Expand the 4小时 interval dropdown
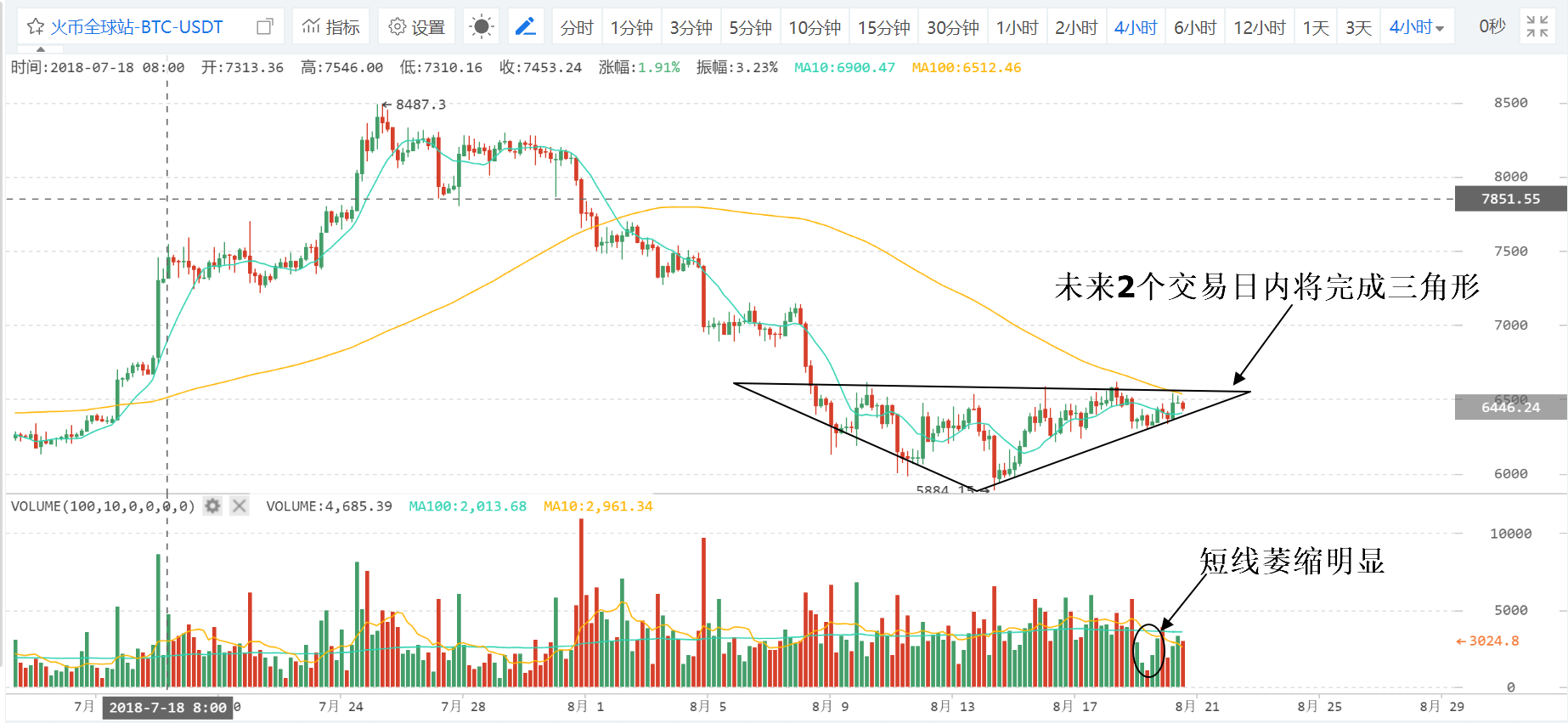 (x=1416, y=27)
